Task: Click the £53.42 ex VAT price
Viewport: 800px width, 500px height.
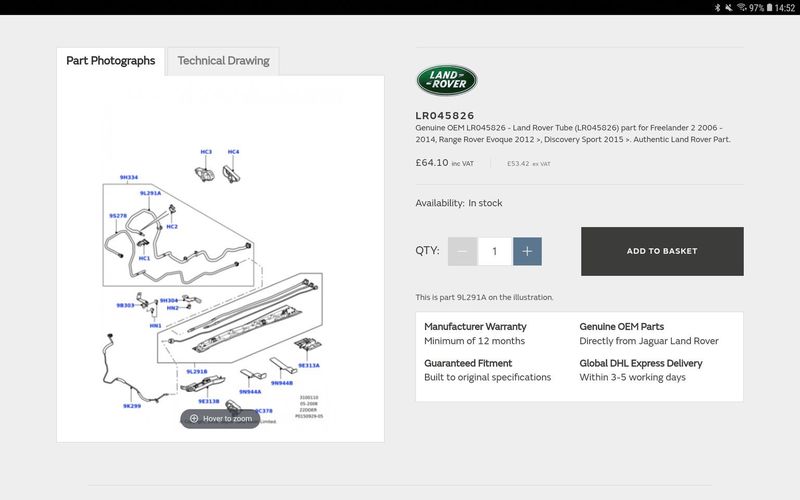Action: pyautogui.click(x=529, y=164)
